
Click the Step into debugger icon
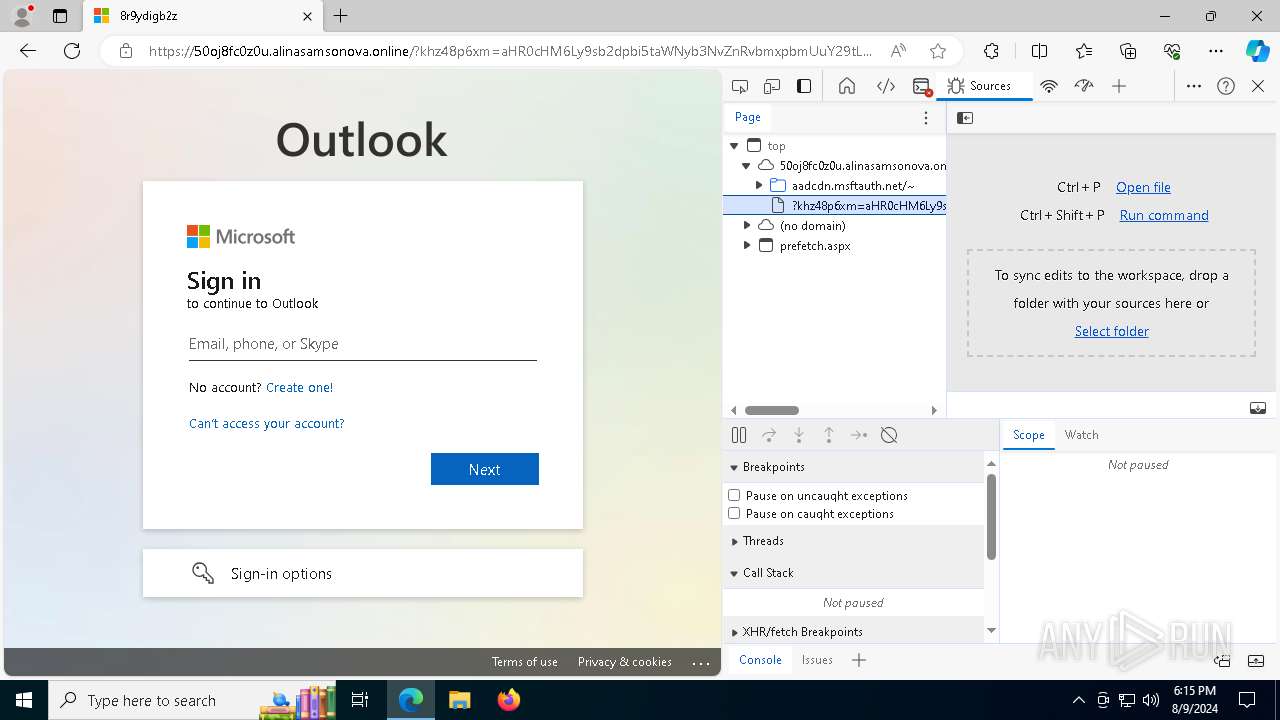pyautogui.click(x=799, y=435)
